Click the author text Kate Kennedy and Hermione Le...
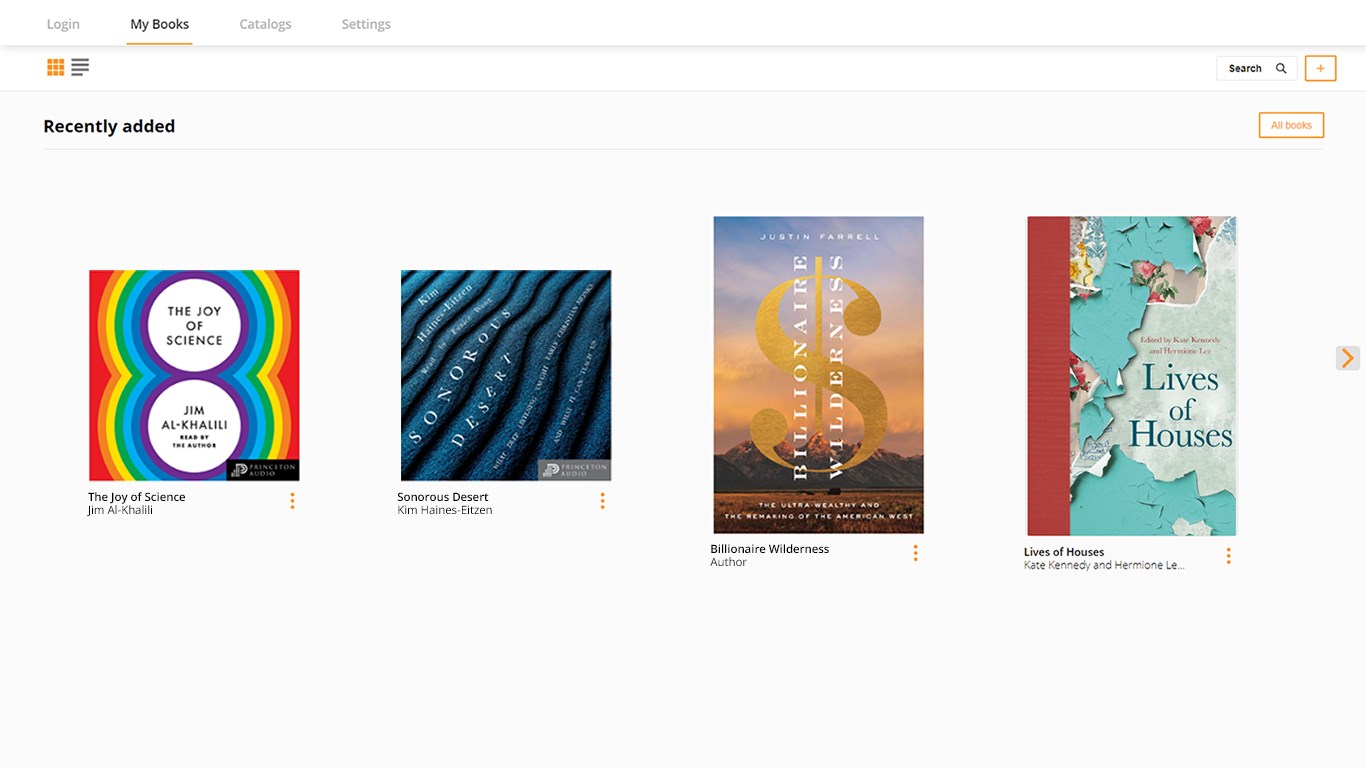The height and width of the screenshot is (768, 1366). (x=1104, y=565)
